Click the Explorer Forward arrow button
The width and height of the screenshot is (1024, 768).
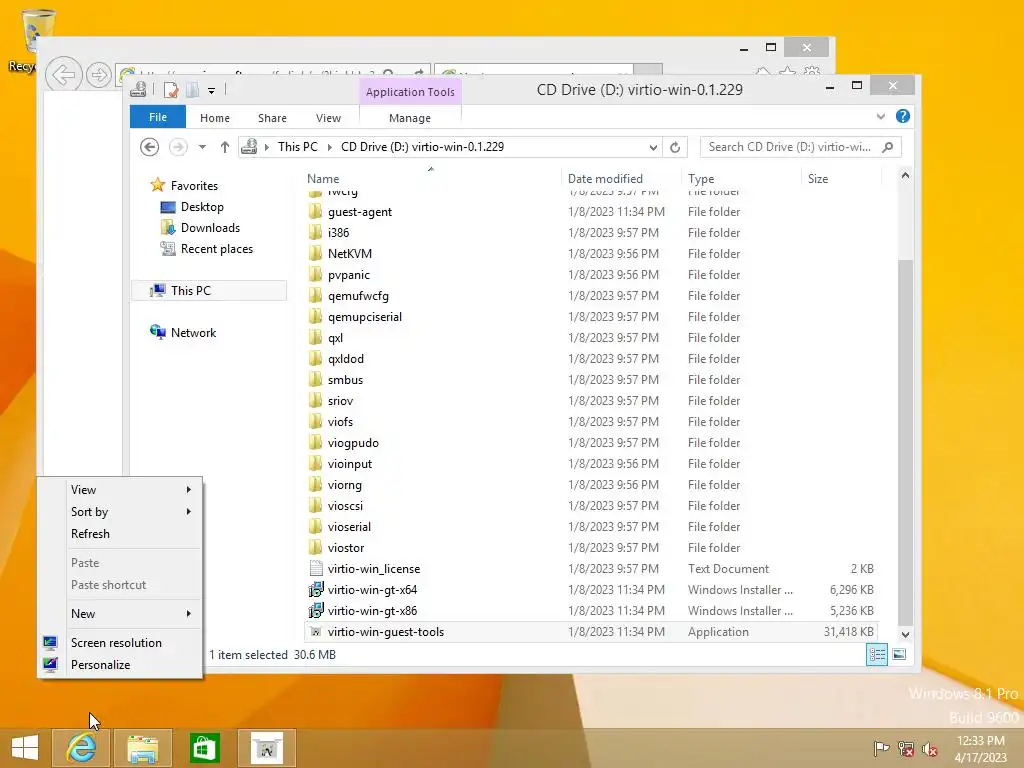click(x=178, y=147)
